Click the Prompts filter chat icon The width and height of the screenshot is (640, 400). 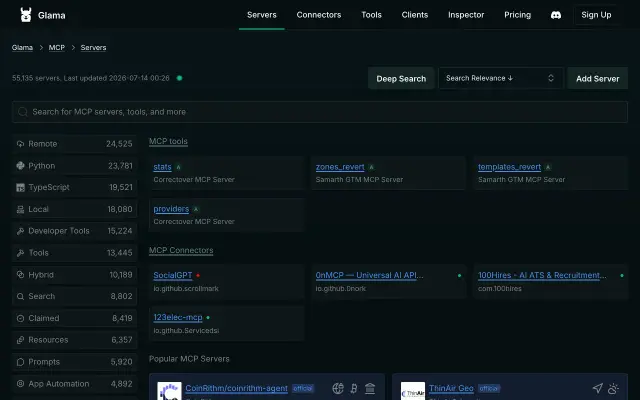pyautogui.click(x=20, y=362)
